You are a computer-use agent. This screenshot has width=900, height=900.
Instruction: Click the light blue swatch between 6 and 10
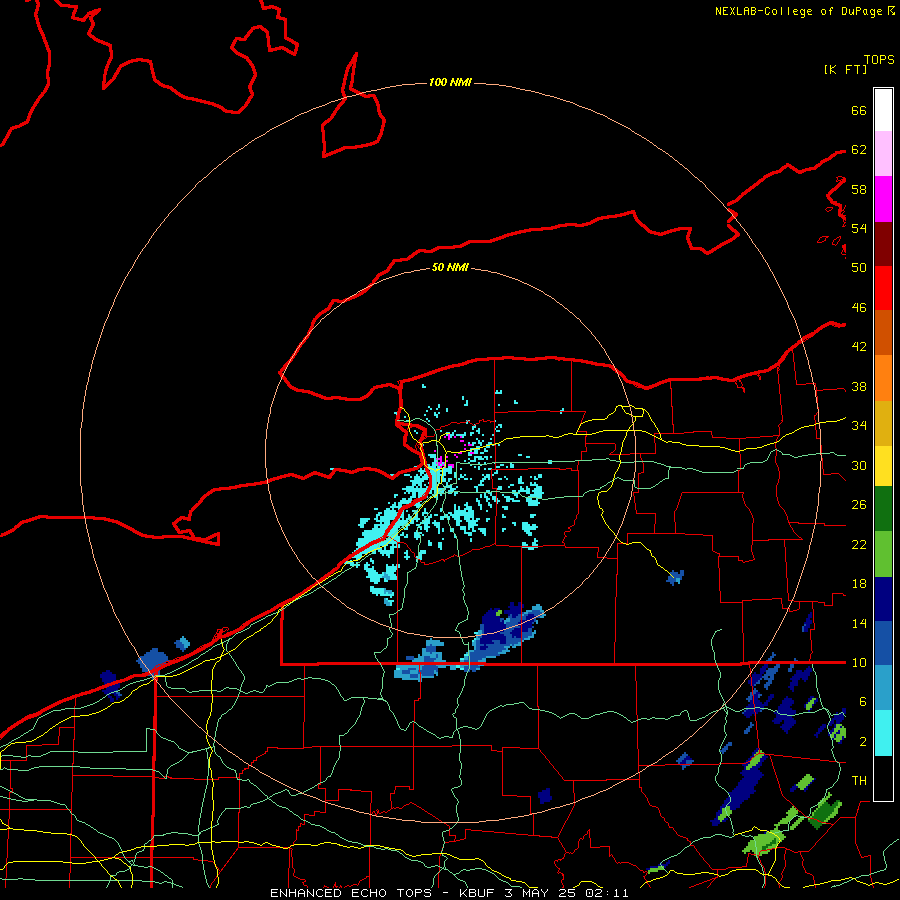(x=883, y=688)
